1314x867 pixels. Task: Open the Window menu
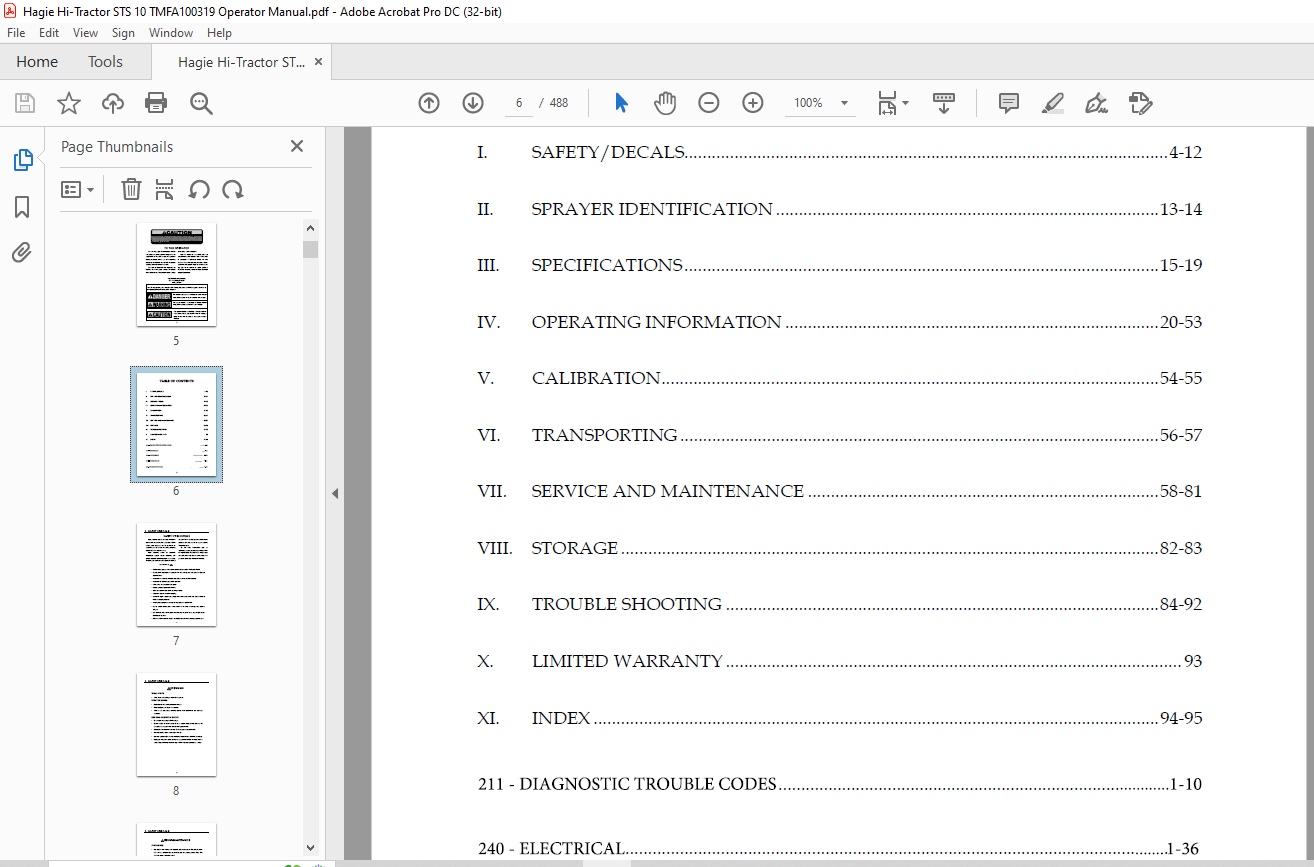[171, 33]
